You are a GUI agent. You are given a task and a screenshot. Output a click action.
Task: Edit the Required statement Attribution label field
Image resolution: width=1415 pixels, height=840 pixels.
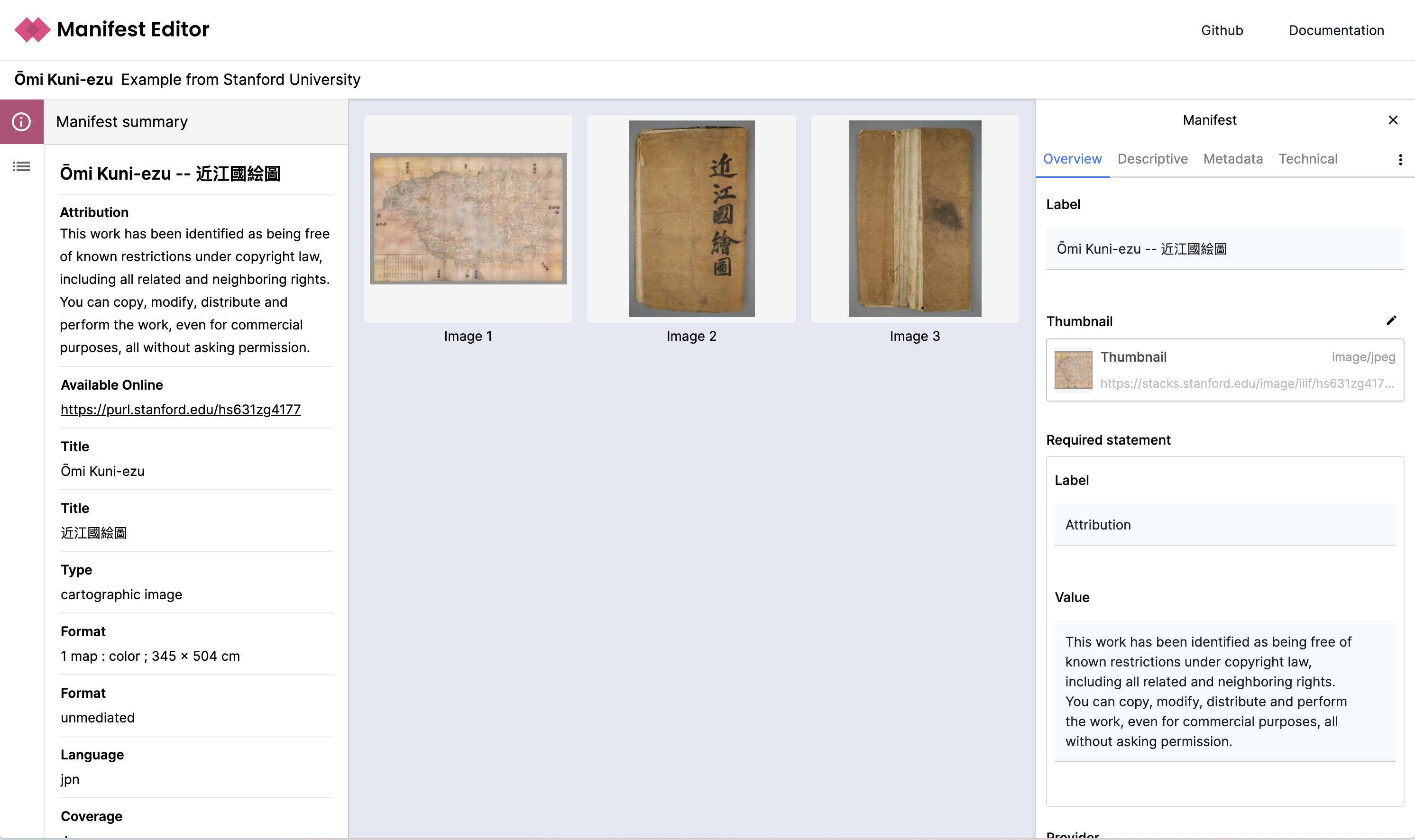[1224, 525]
